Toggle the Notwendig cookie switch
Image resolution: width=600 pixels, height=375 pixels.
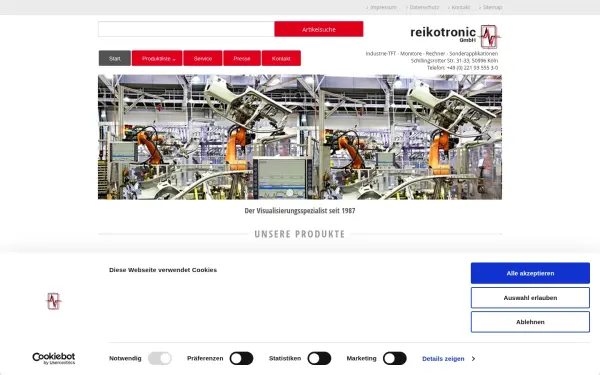[x=160, y=359]
